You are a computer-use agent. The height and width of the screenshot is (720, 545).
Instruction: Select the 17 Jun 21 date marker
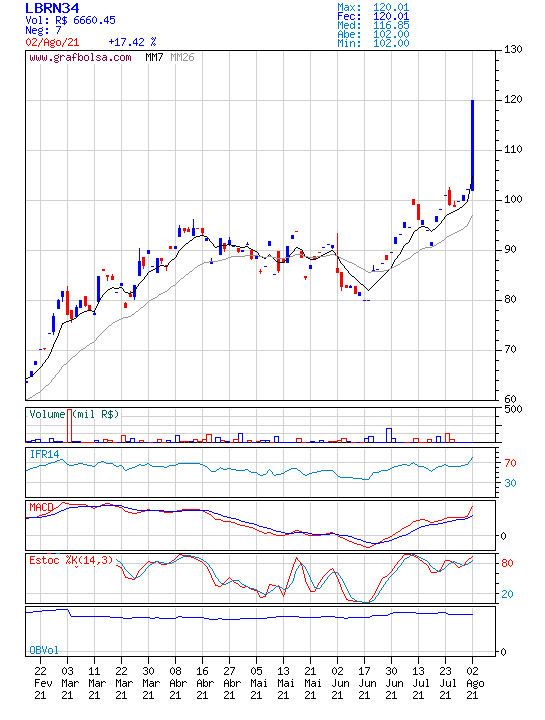pyautogui.click(x=366, y=683)
